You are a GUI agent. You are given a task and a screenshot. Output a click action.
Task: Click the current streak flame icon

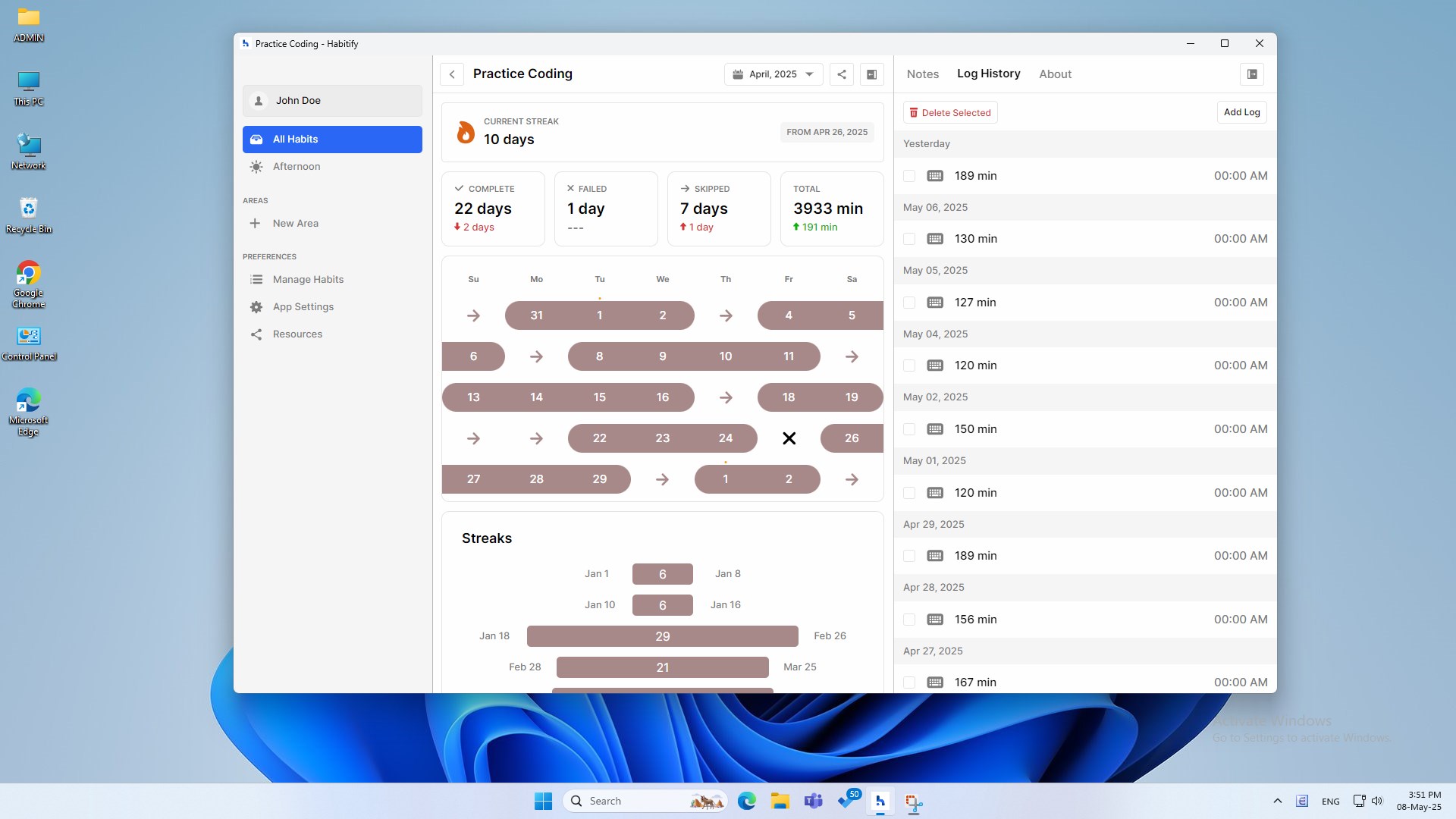tap(466, 132)
